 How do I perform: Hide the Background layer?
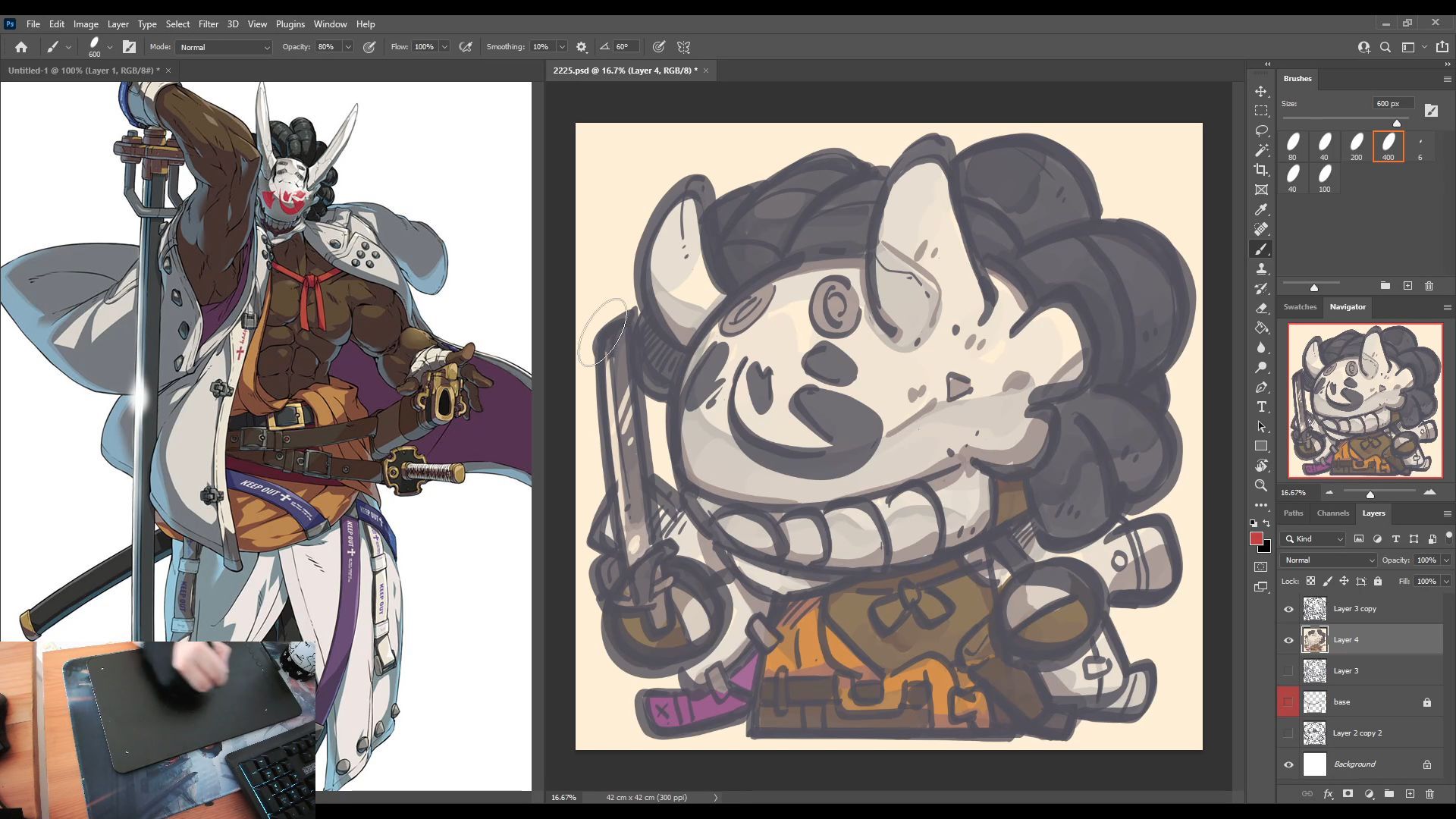[x=1288, y=764]
